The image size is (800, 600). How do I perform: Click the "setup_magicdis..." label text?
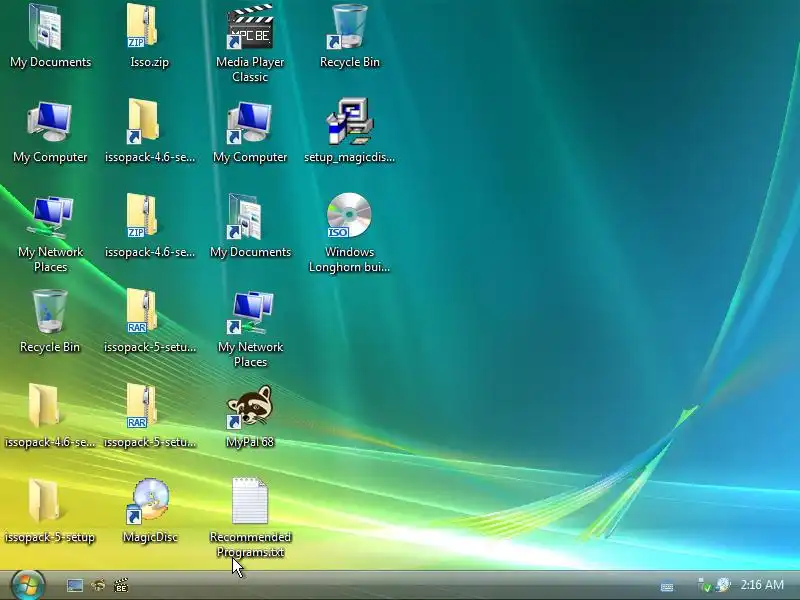click(349, 157)
